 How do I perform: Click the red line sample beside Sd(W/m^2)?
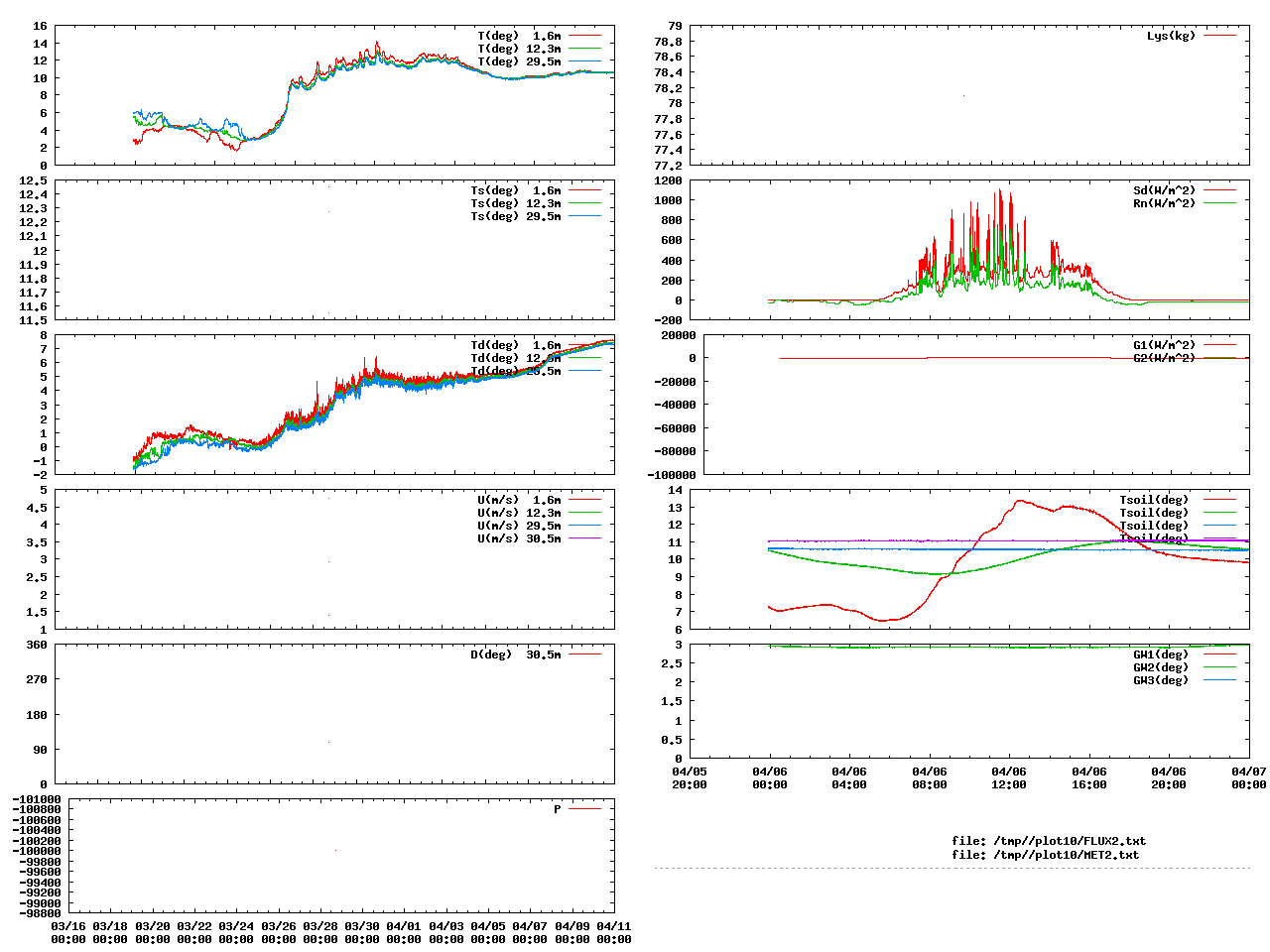tap(1220, 190)
